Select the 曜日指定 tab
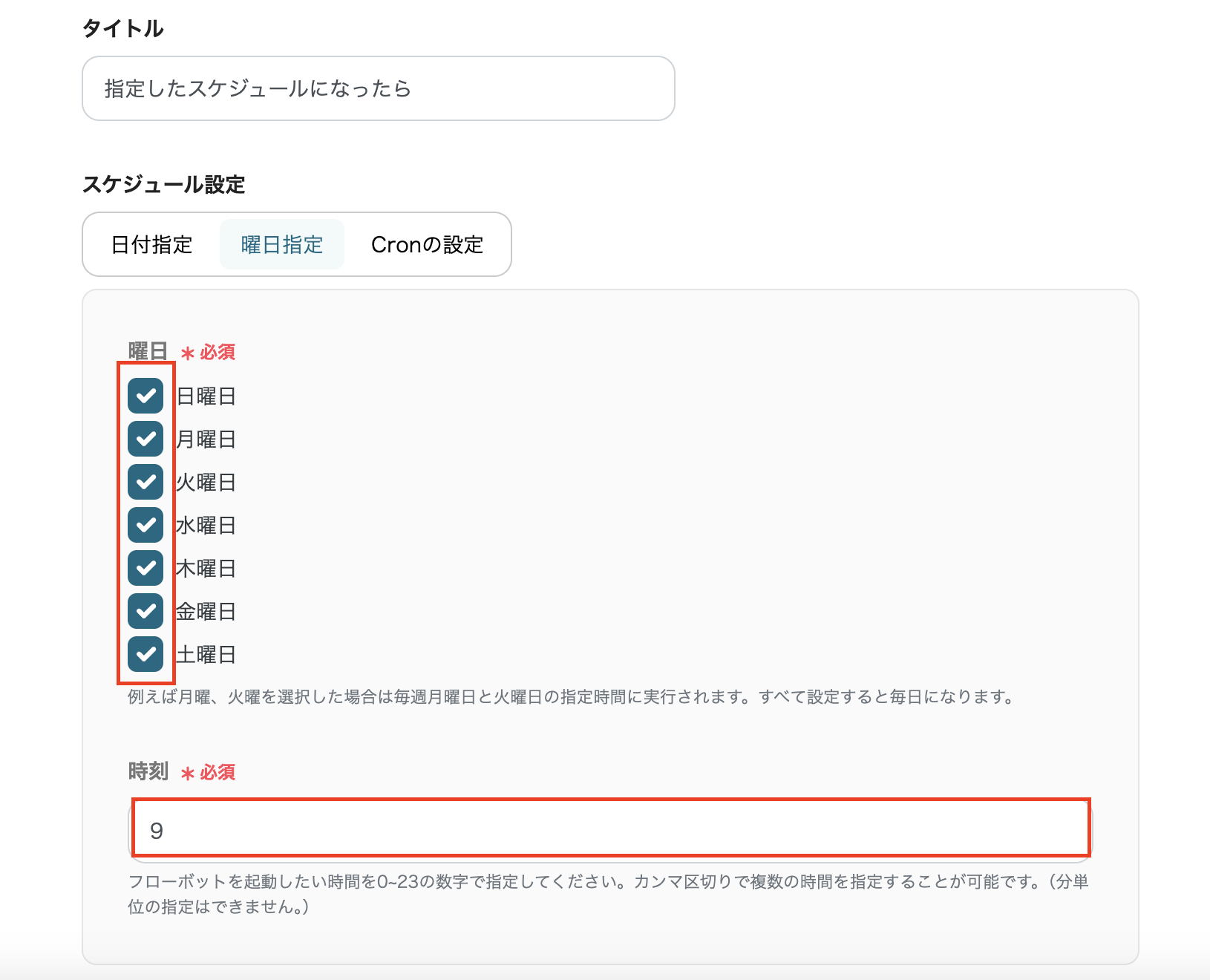 click(x=282, y=244)
